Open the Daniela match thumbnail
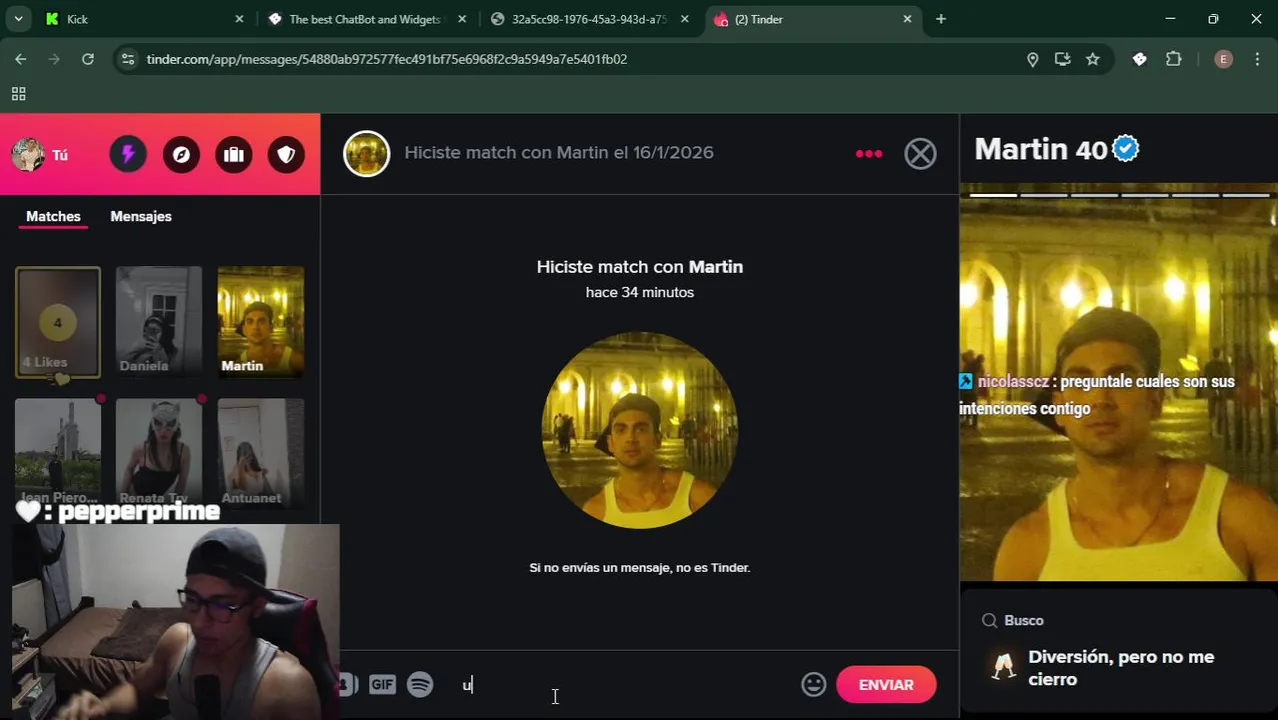1278x720 pixels. click(158, 322)
